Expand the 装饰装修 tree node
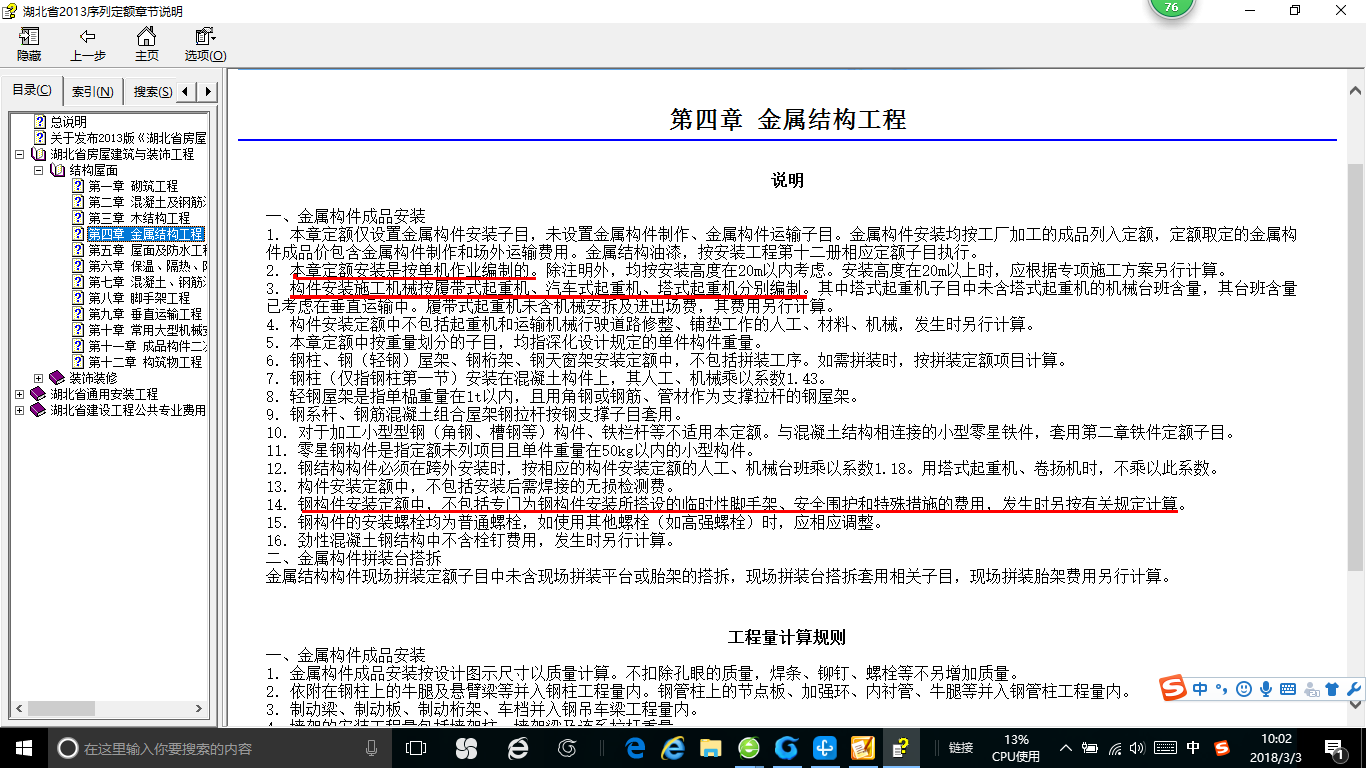Image resolution: width=1366 pixels, height=768 pixels. pyautogui.click(x=39, y=378)
